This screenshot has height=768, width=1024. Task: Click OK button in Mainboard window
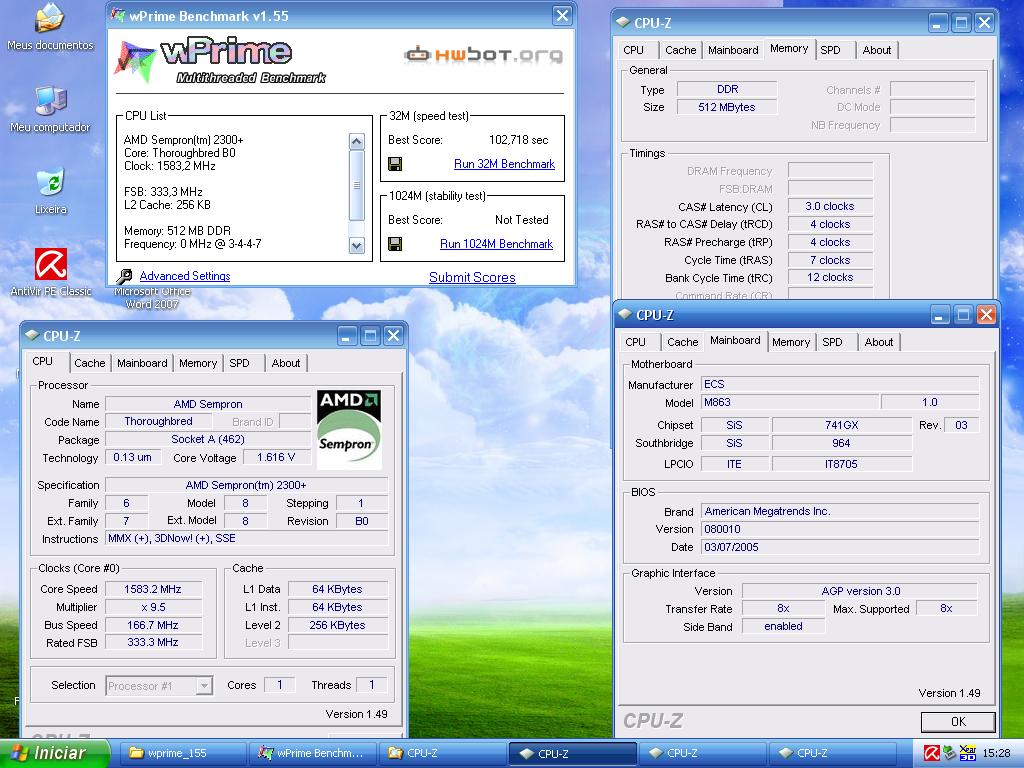click(958, 722)
